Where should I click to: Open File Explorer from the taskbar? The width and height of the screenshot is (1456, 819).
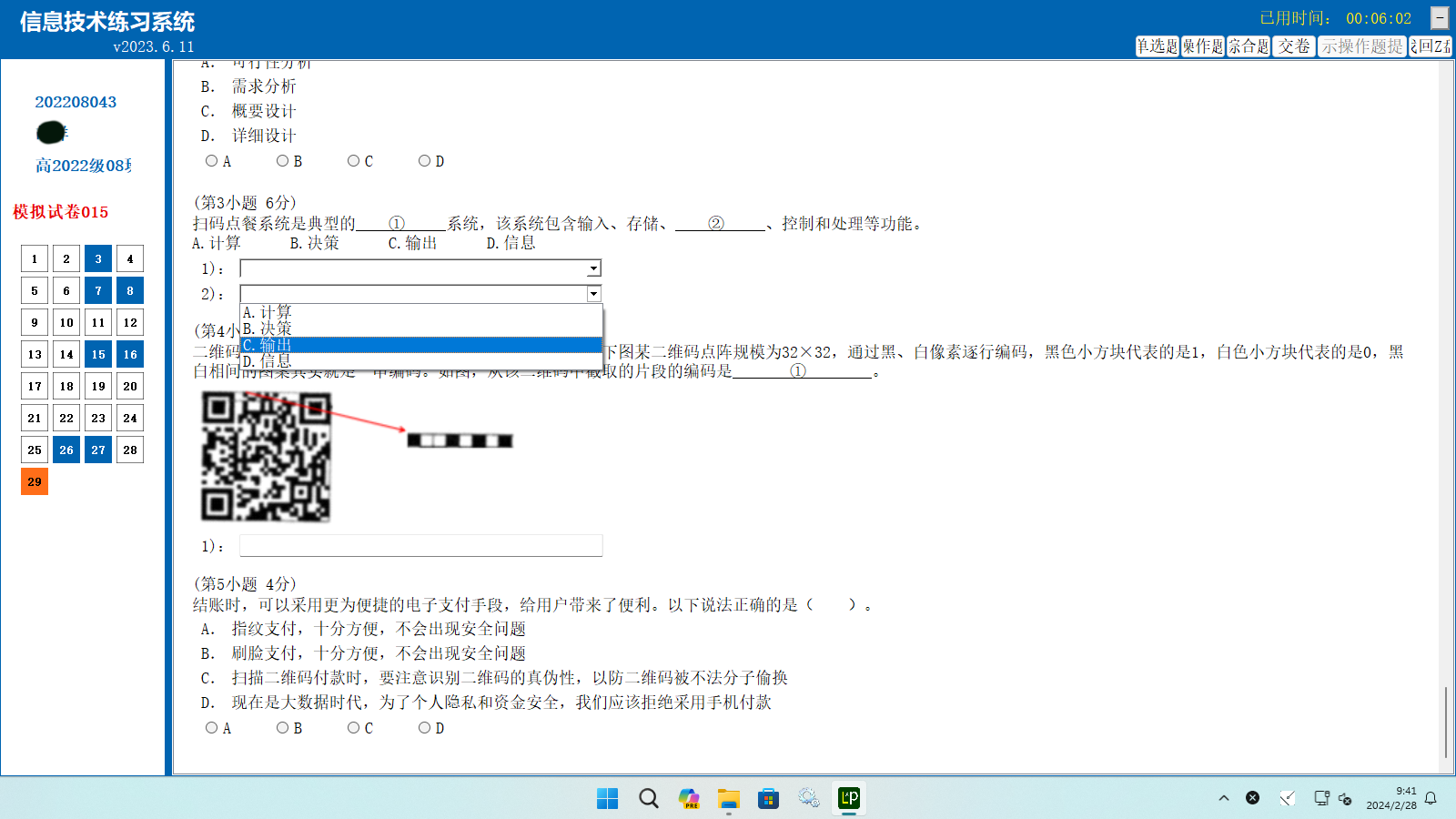click(728, 799)
